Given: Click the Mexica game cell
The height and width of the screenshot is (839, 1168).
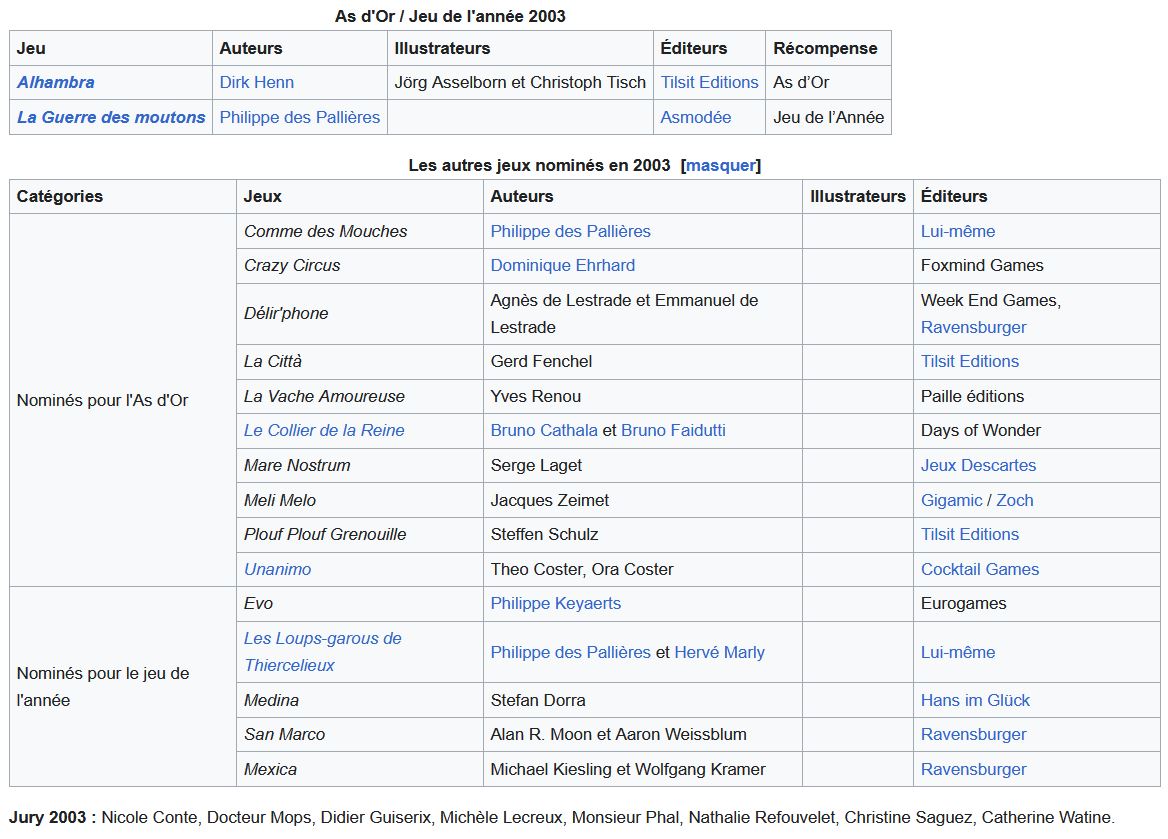Looking at the screenshot, I should [x=360, y=770].
